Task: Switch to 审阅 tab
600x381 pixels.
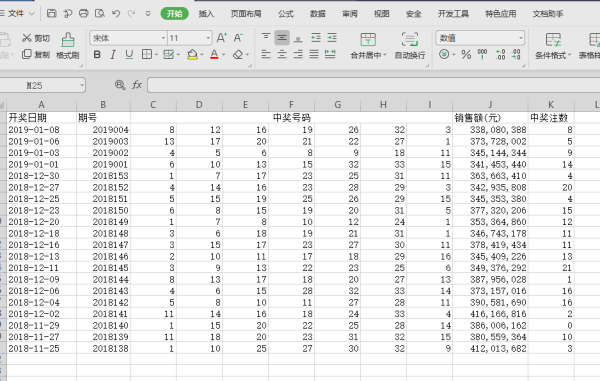Action: click(x=350, y=14)
